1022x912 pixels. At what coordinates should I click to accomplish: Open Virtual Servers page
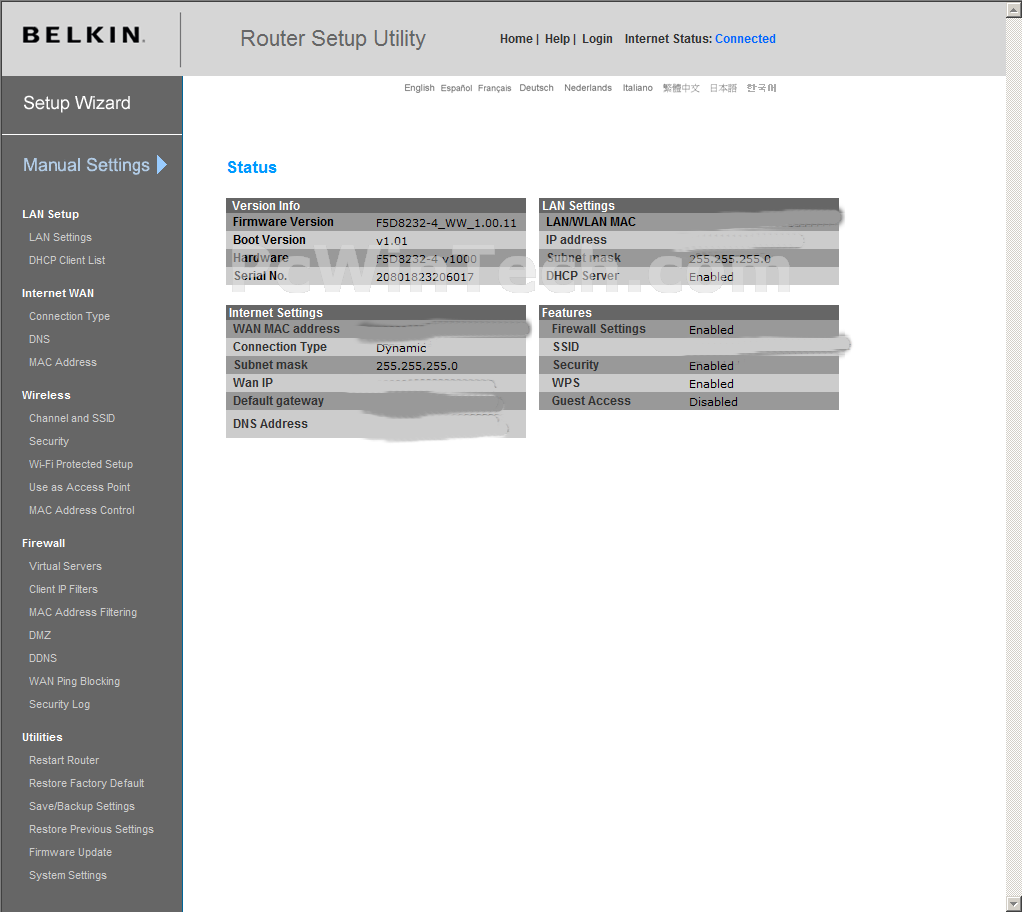(x=65, y=566)
